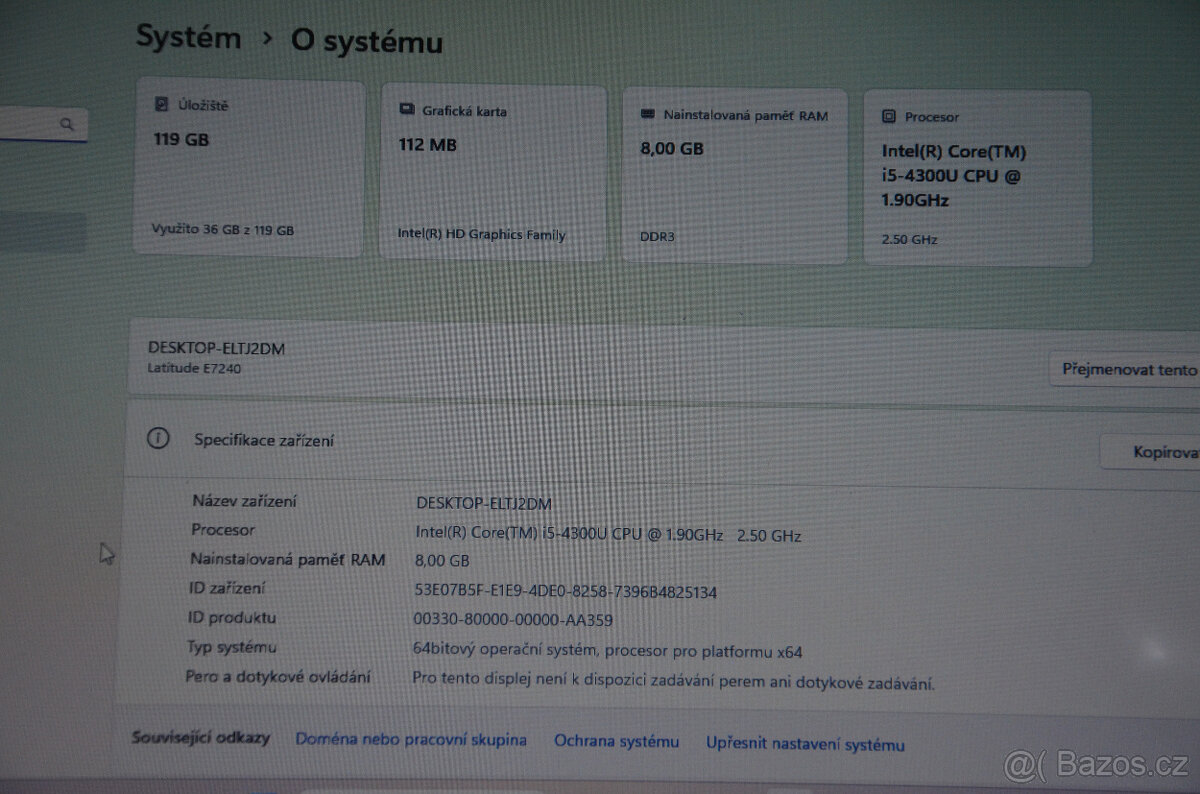This screenshot has height=794, width=1200.
Task: Click 8,00 GB value in RAM card
Action: click(x=672, y=148)
